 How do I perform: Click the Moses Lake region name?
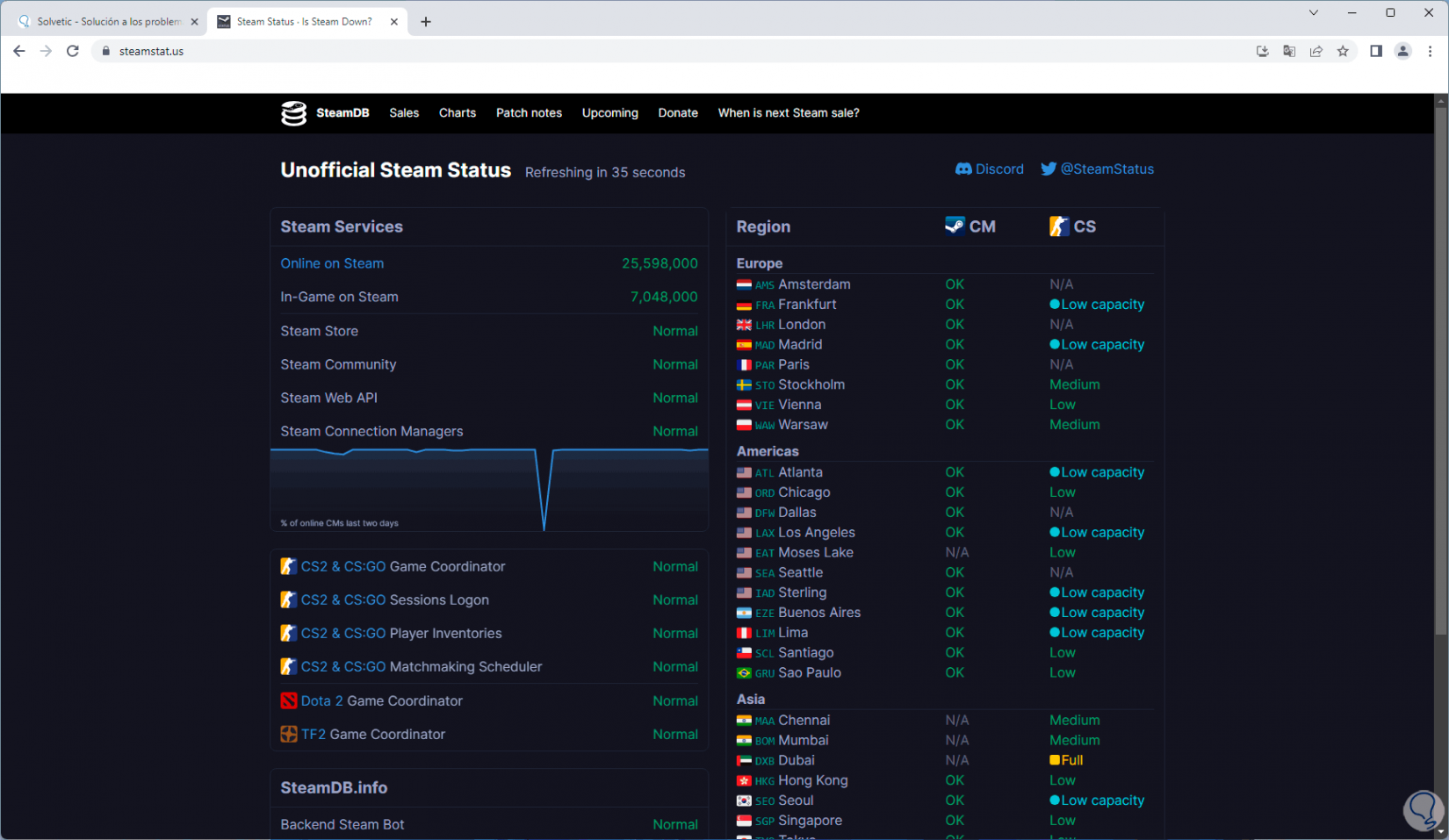pyautogui.click(x=816, y=553)
